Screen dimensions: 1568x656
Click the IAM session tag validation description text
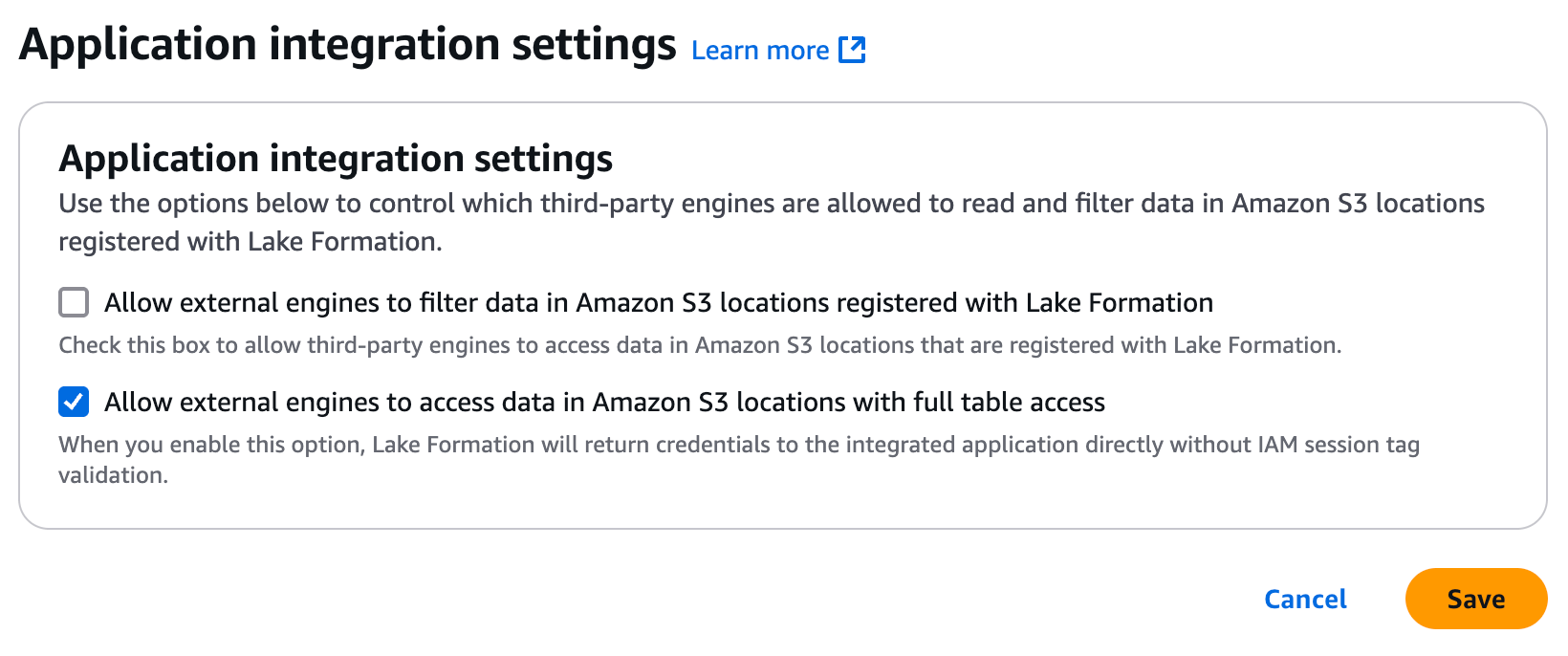tap(739, 445)
